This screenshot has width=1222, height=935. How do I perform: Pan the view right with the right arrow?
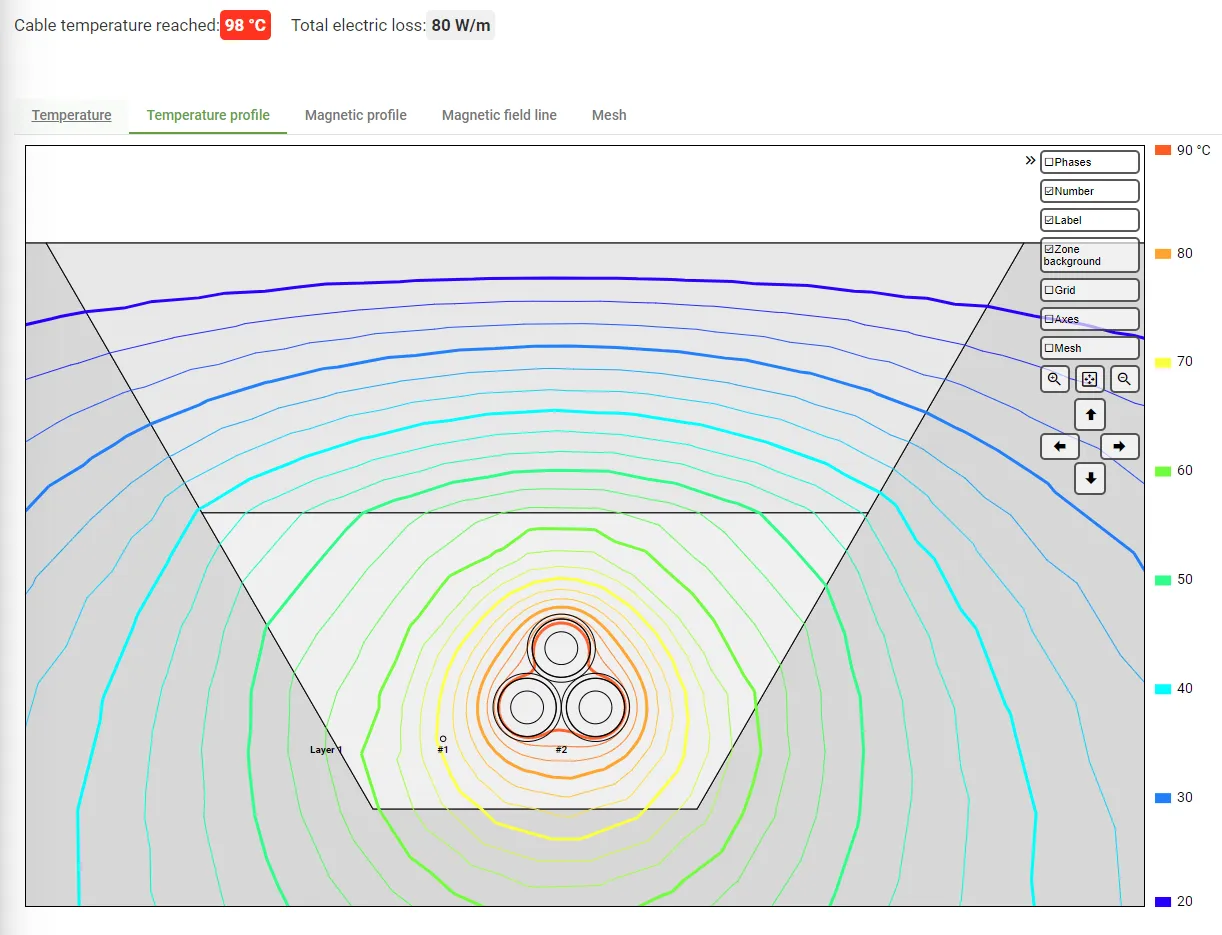click(x=1120, y=446)
